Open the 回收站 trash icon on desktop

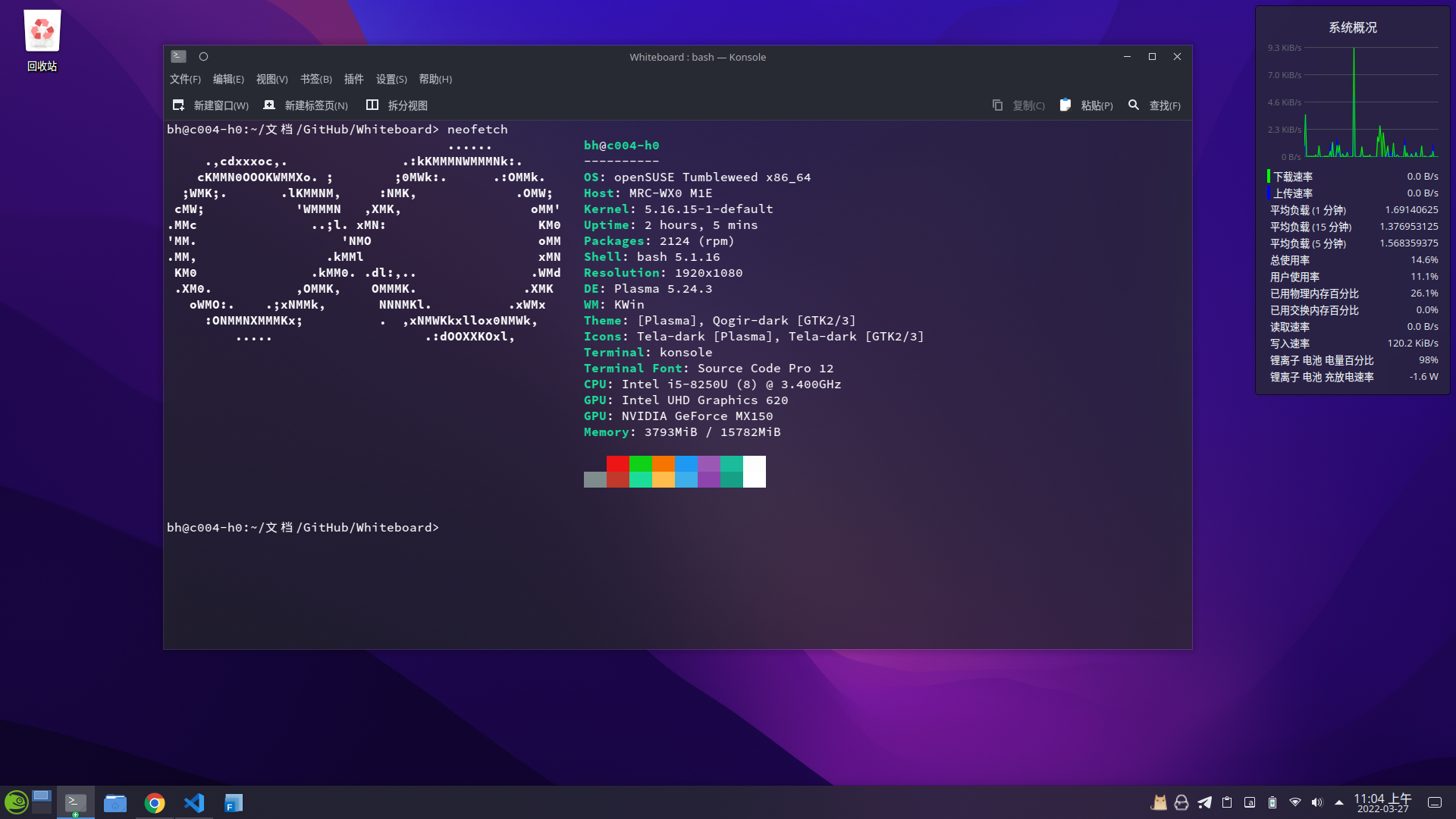[x=42, y=41]
